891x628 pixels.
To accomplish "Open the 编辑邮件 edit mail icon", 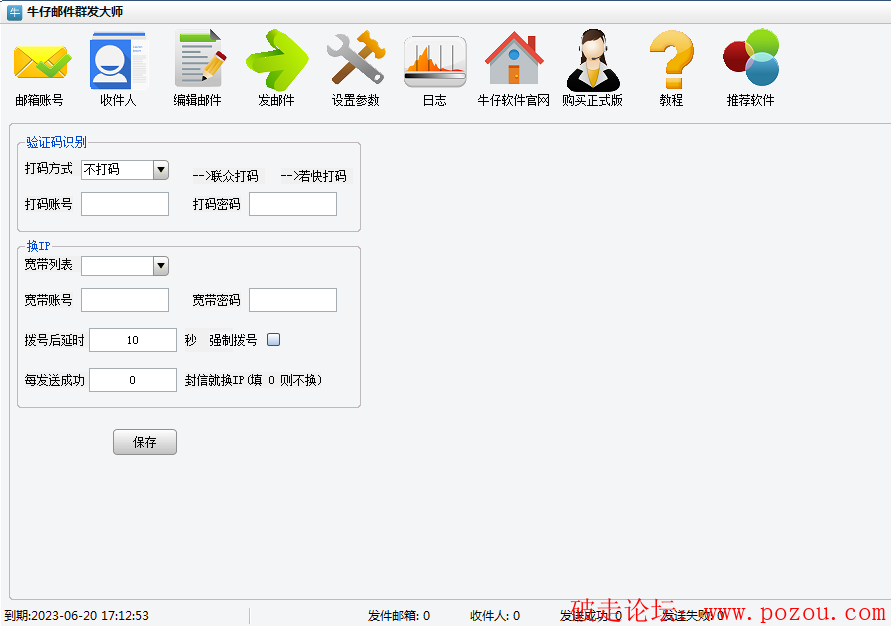I will click(x=197, y=62).
